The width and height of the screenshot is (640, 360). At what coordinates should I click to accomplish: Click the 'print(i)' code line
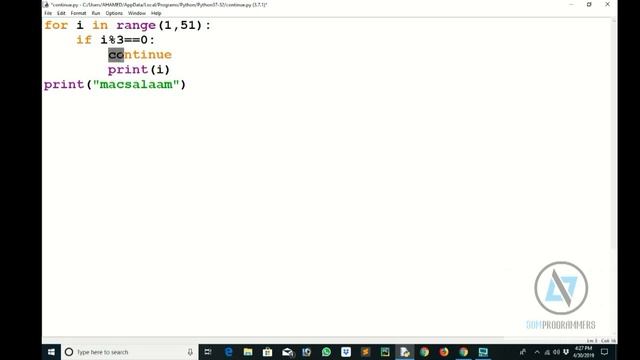point(139,69)
